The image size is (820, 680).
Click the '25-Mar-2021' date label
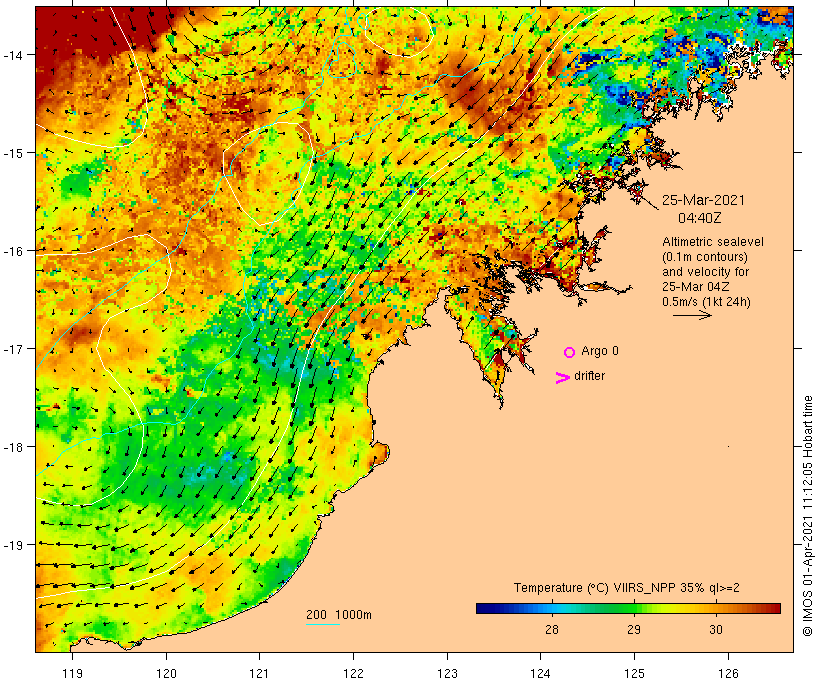(703, 200)
